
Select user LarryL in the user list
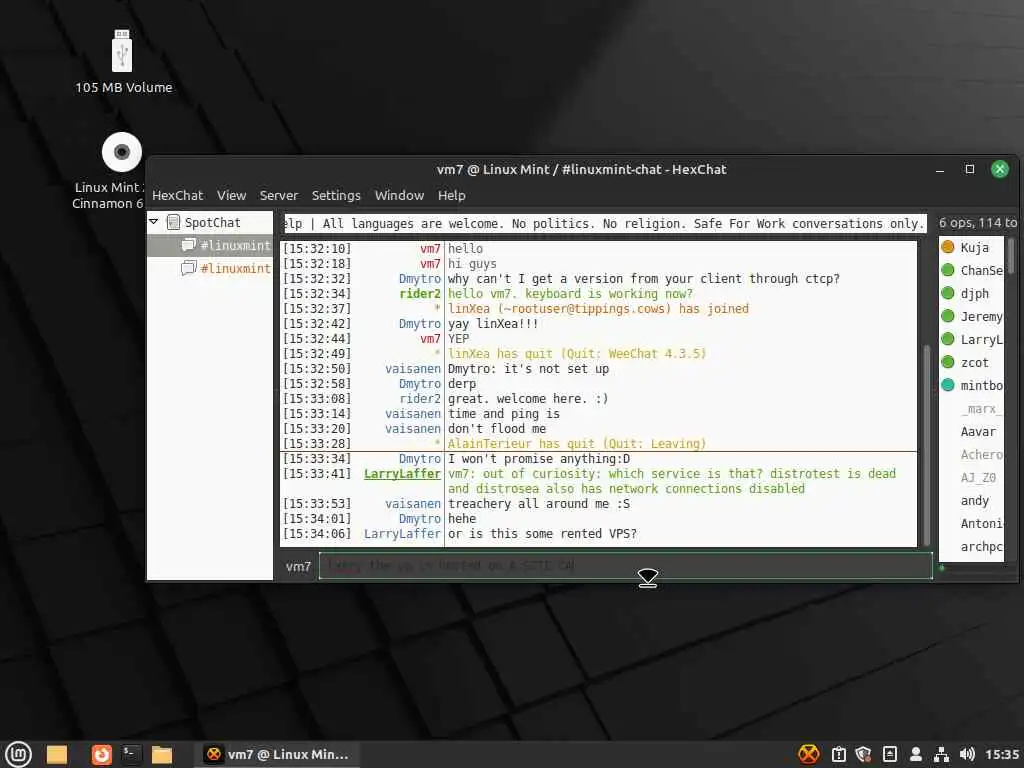click(972, 339)
